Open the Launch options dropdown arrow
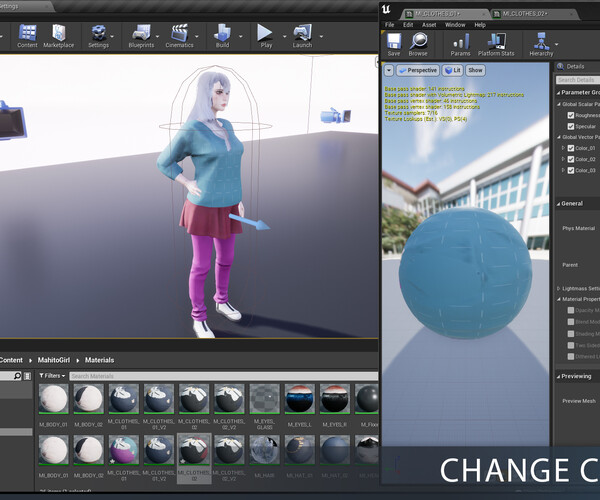 pyautogui.click(x=321, y=37)
